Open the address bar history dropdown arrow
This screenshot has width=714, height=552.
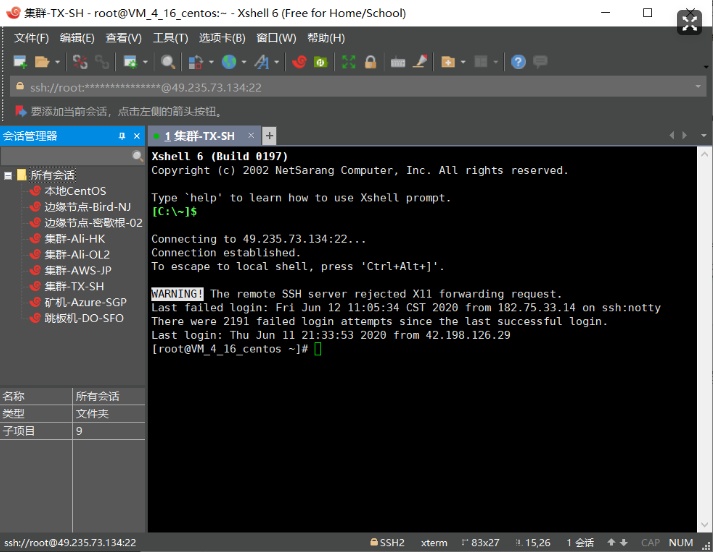[x=698, y=87]
